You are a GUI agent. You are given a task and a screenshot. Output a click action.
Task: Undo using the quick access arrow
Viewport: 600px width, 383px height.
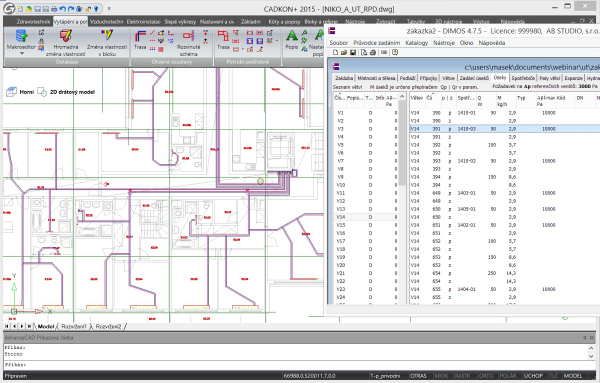(62, 8)
